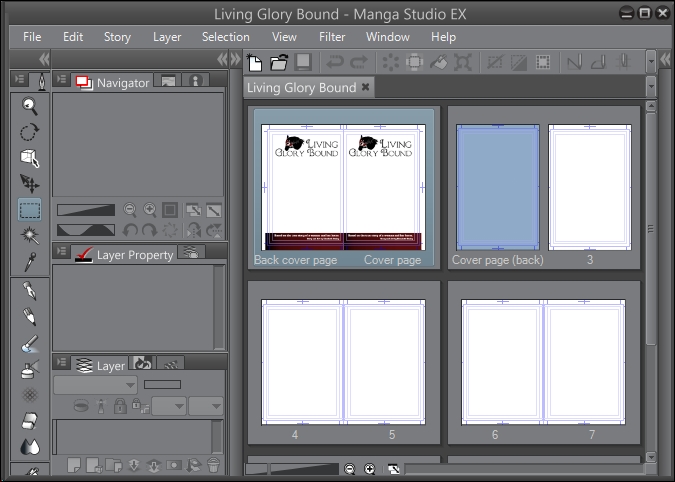The image size is (675, 482).
Task: Open Layer Property panel menu button
Action: tap(62, 251)
